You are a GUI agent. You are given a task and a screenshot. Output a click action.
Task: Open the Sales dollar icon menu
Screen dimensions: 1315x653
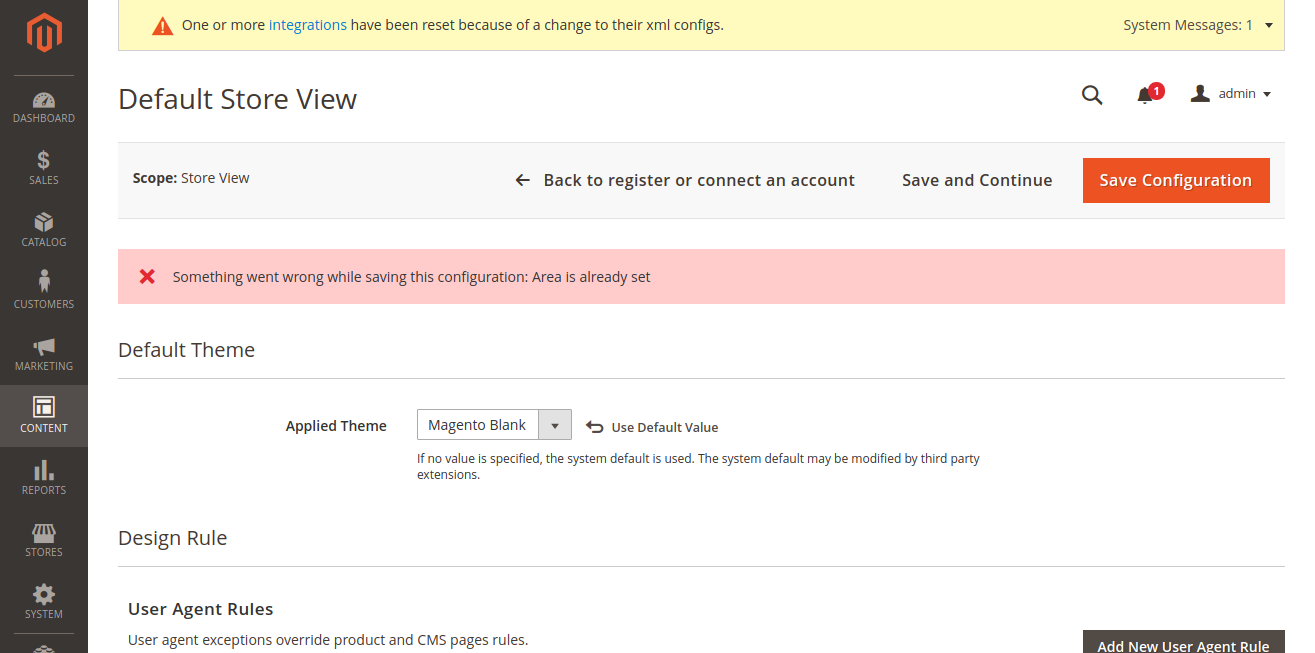44,160
